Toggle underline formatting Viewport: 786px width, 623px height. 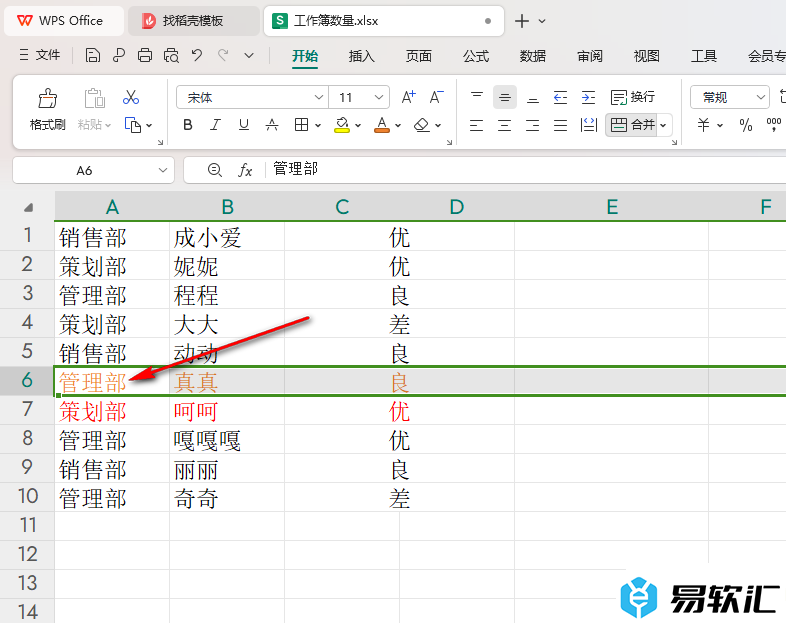click(x=244, y=125)
